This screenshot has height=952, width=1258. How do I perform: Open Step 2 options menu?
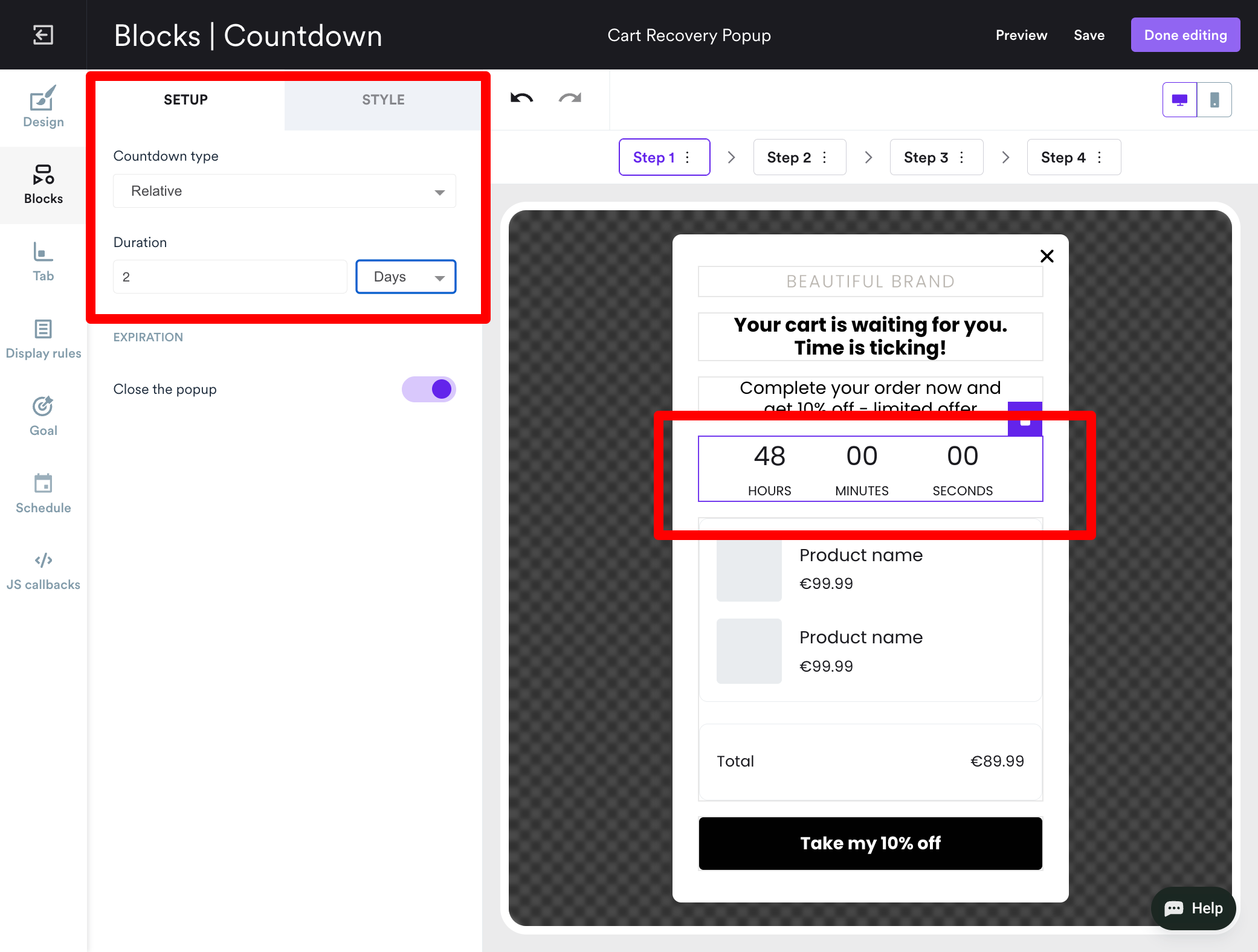click(825, 158)
